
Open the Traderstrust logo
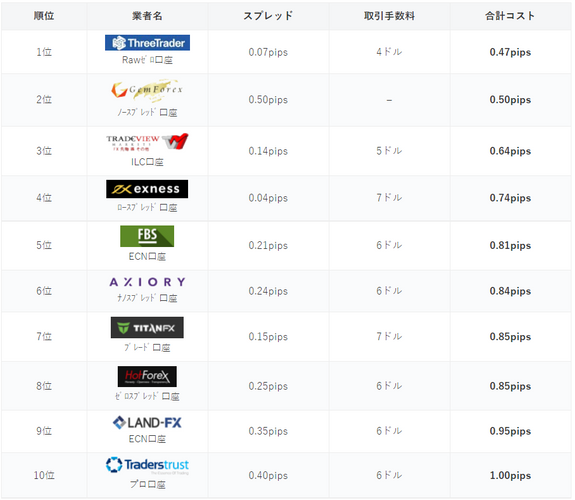(x=147, y=466)
